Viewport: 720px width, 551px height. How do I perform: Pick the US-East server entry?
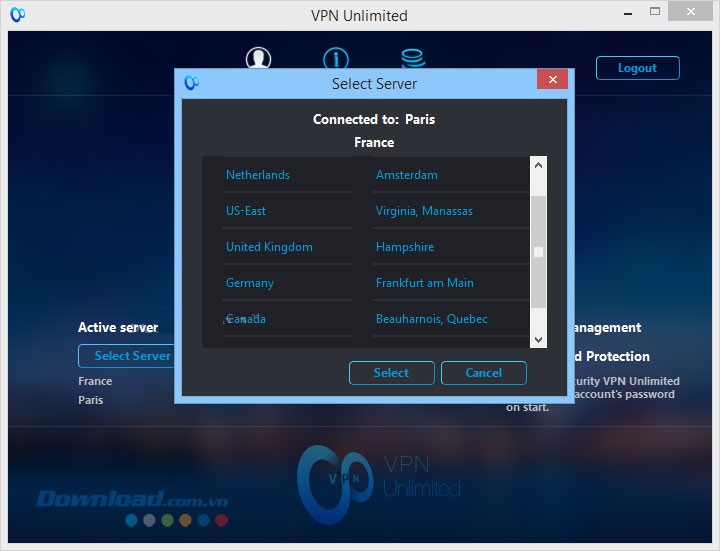coord(246,211)
